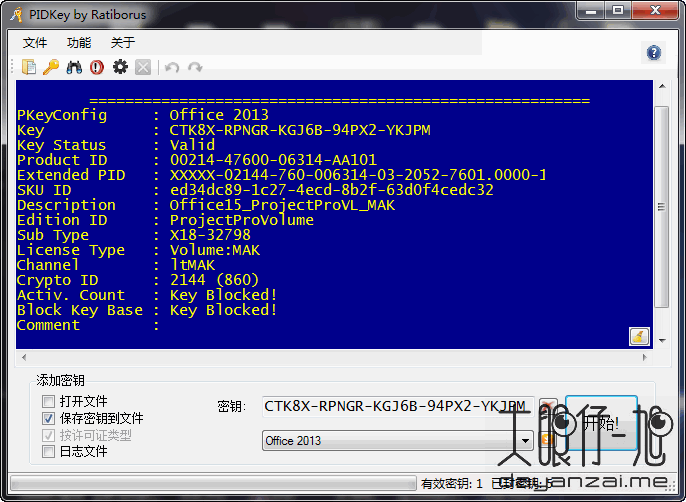Clear the console with broom icon
Image resolution: width=686 pixels, height=502 pixels.
pos(639,337)
